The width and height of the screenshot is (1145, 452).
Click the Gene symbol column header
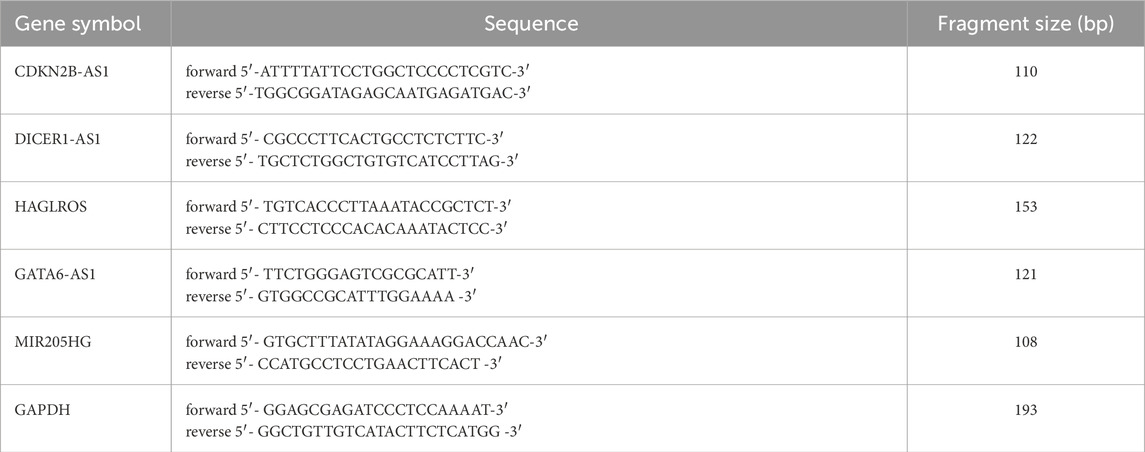[78, 23]
